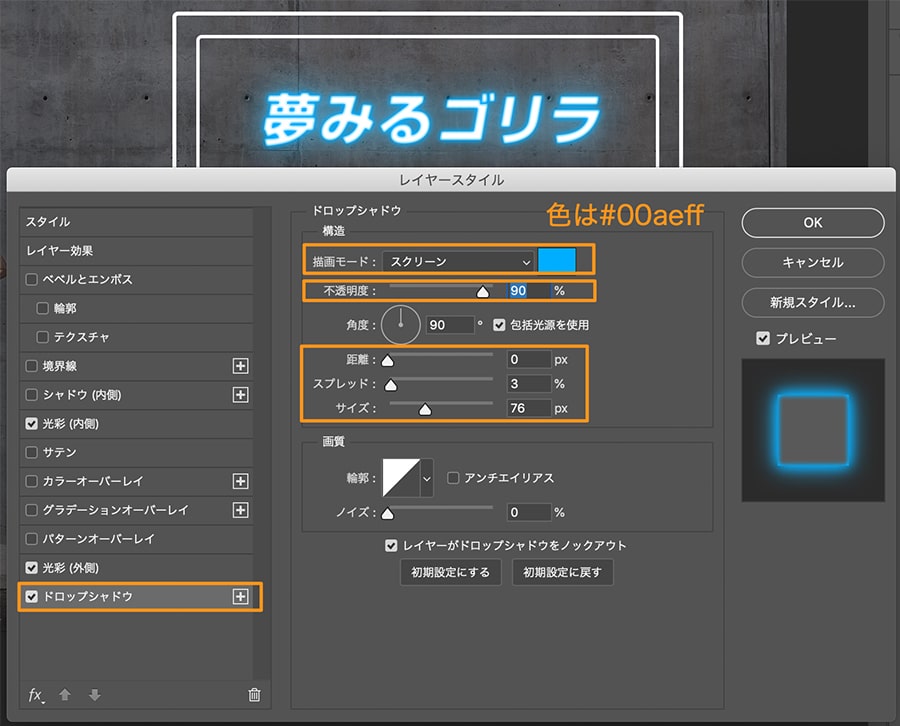The image size is (900, 726).
Task: Move effect up with up arrow icon
Action: pos(65,695)
